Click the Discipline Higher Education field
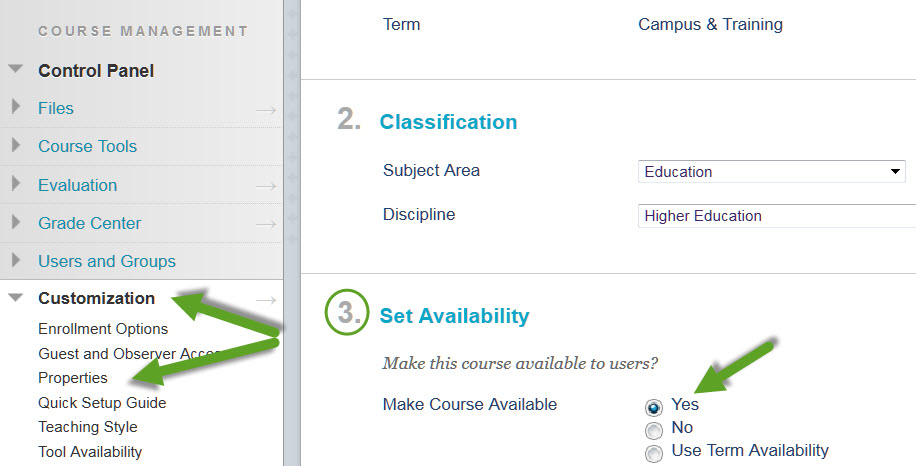Viewport: 916px width, 466px height. pyautogui.click(x=777, y=215)
